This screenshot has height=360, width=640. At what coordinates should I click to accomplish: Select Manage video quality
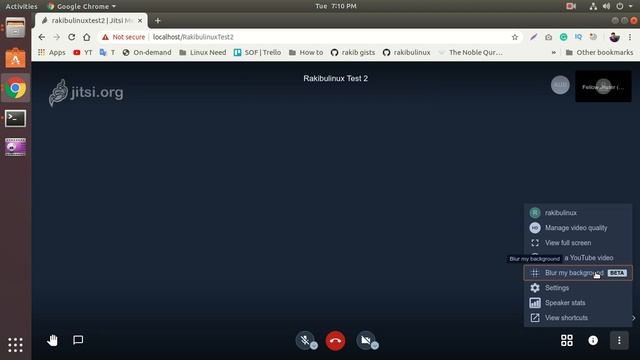pyautogui.click(x=578, y=228)
